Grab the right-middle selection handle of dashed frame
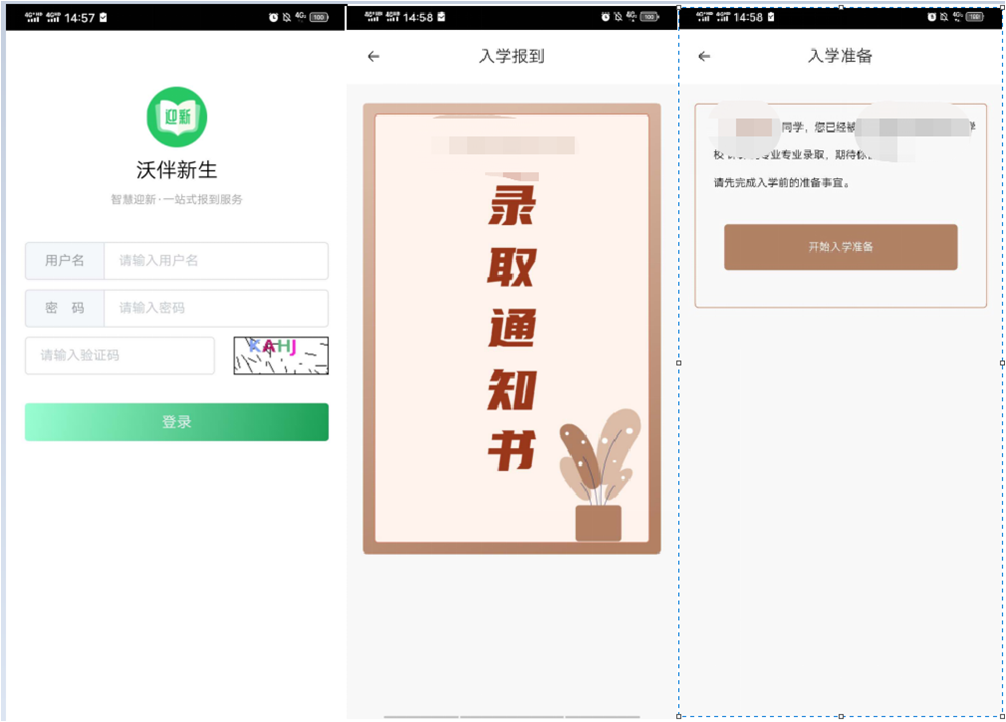This screenshot has height=722, width=1006. coord(1002,363)
